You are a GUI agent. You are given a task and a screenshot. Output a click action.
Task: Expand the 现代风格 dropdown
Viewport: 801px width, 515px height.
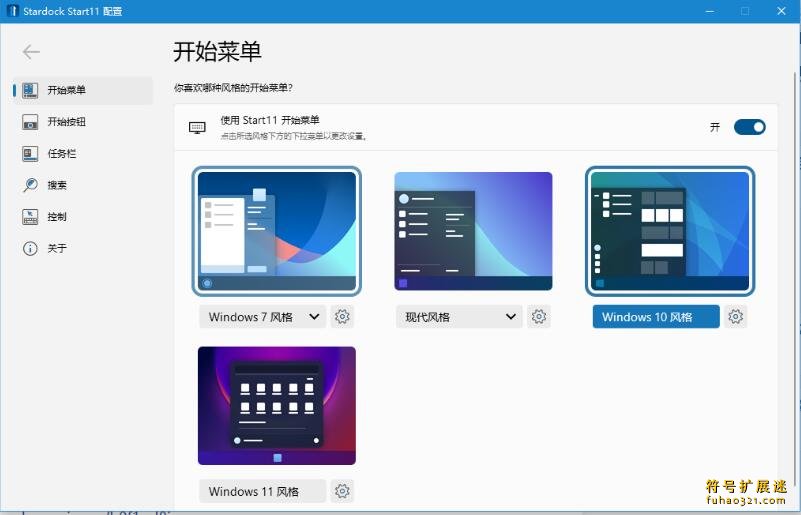click(x=459, y=317)
